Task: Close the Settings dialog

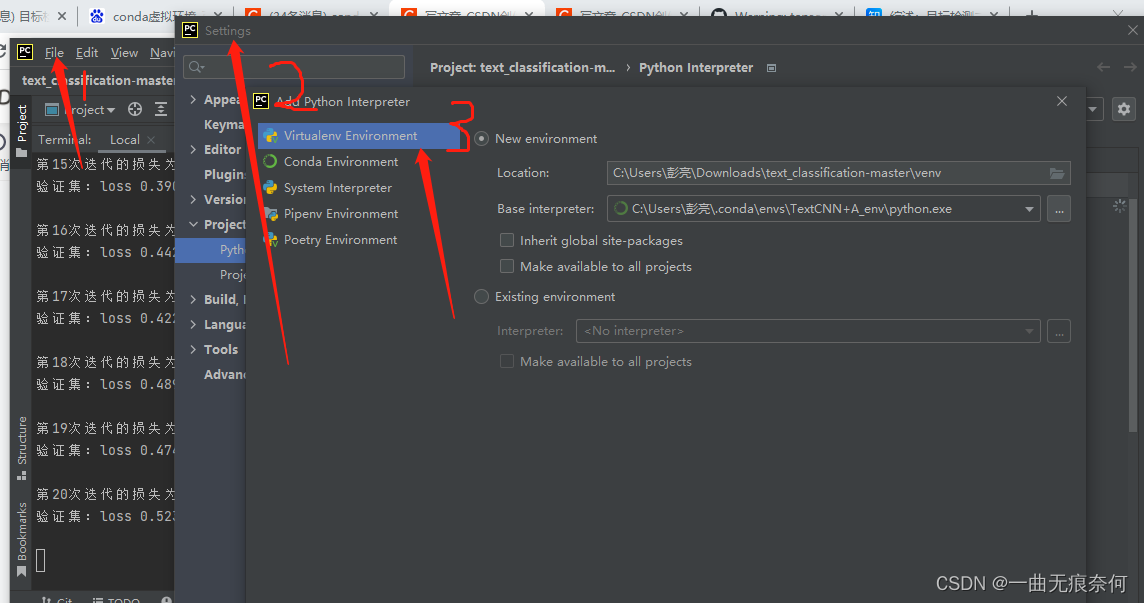Action: point(1132,30)
